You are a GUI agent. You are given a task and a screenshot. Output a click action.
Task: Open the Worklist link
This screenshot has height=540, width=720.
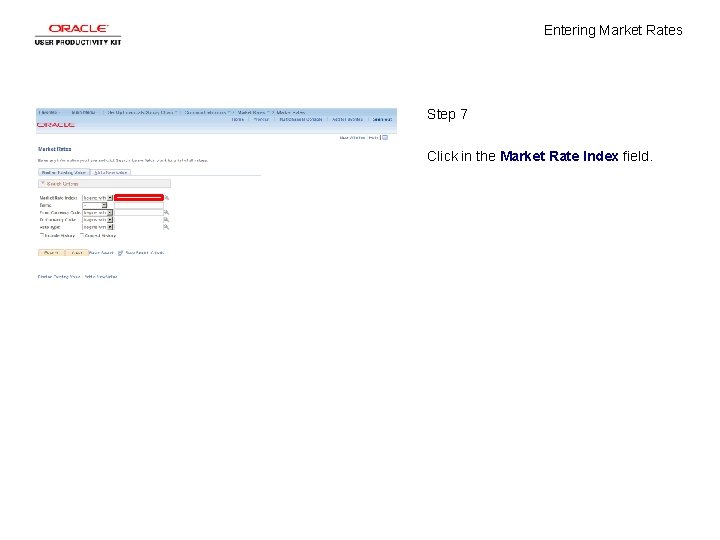261,119
